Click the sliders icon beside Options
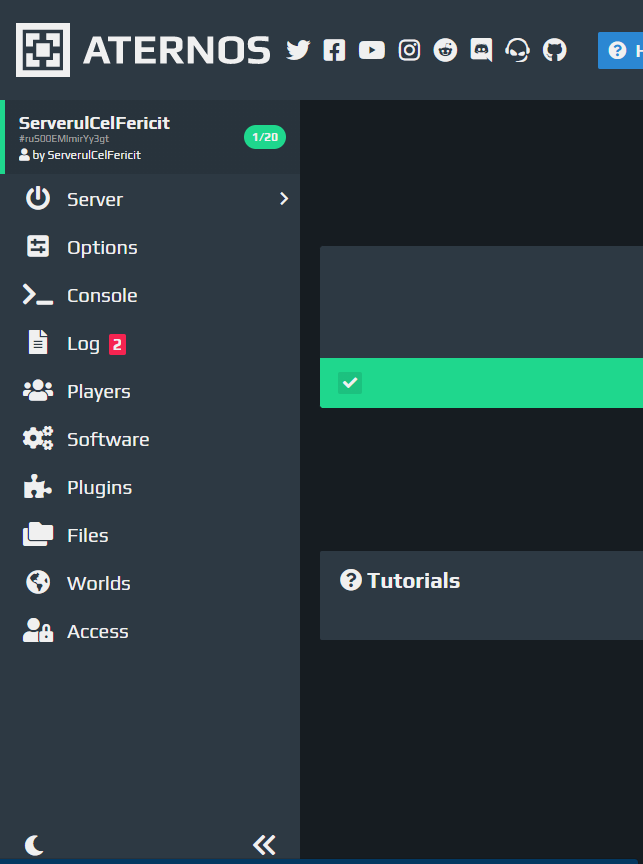Screen dimensions: 643x864 [x=38, y=246]
